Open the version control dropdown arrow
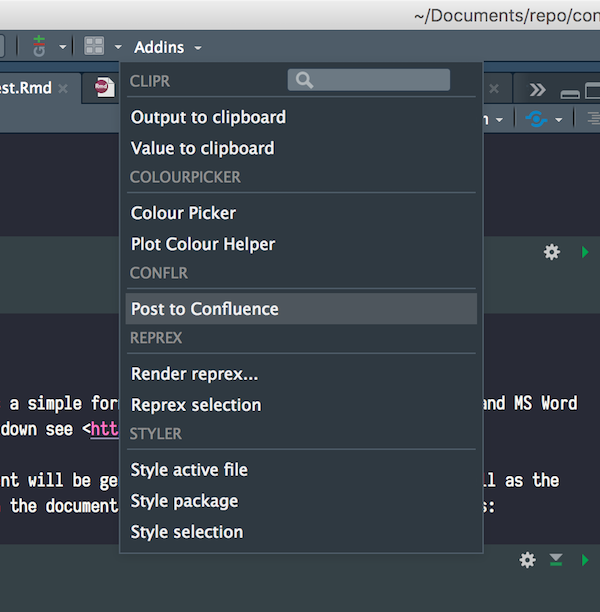This screenshot has width=600, height=612. coord(62,48)
